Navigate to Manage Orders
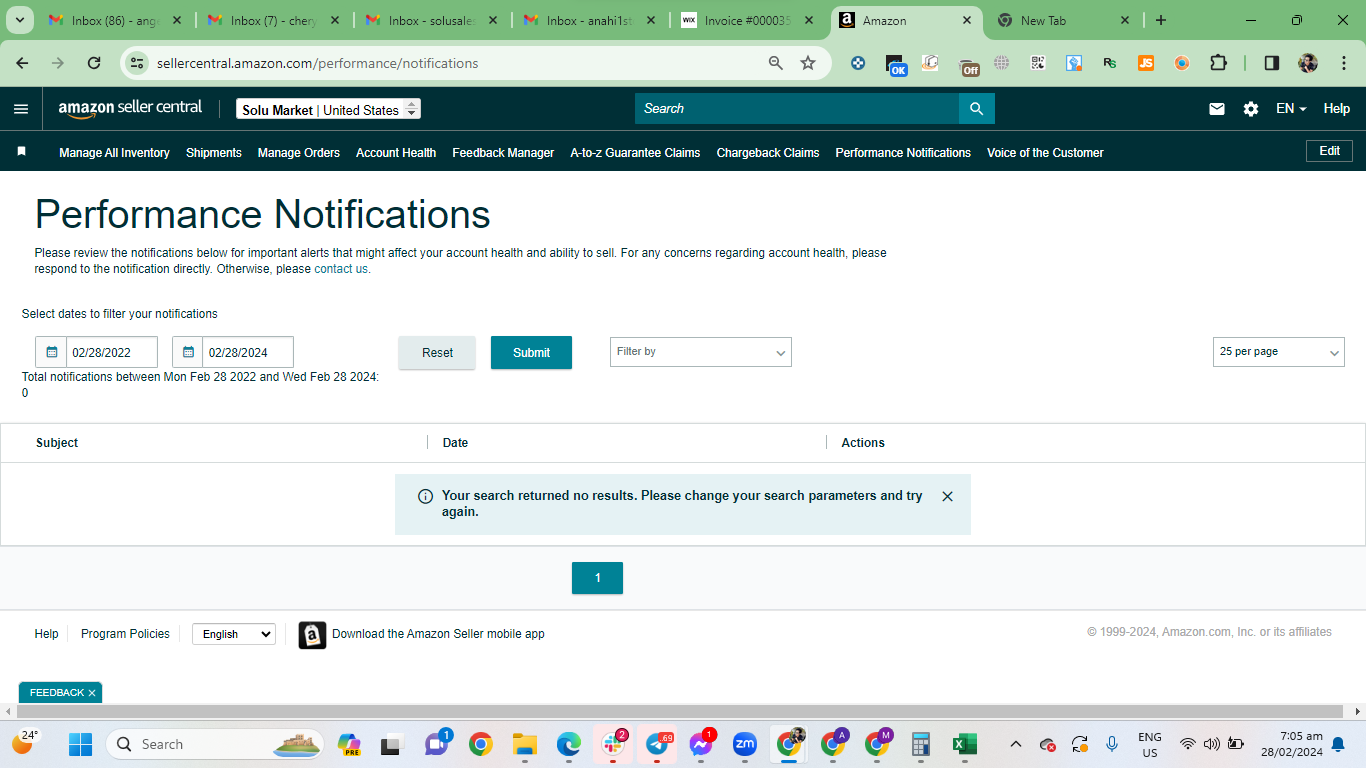This screenshot has width=1366, height=768. point(299,153)
